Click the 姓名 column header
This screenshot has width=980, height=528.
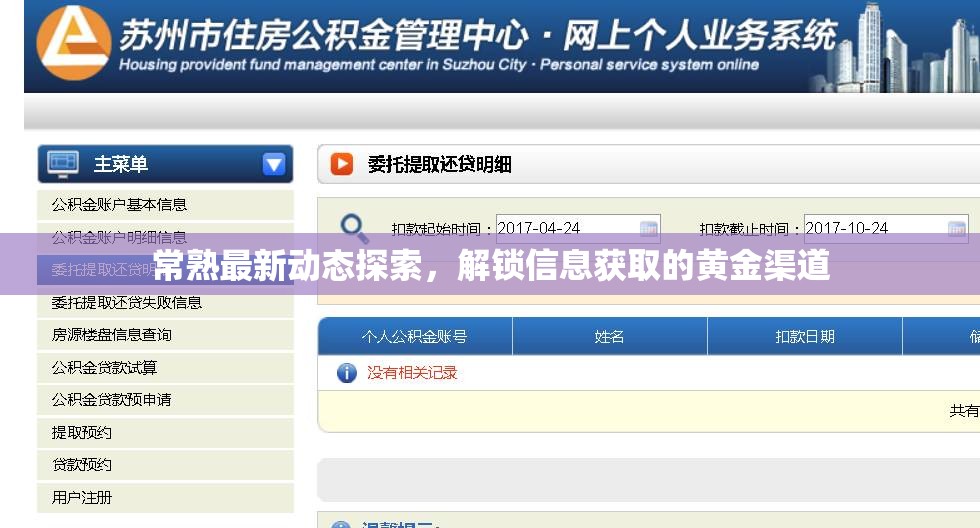(610, 336)
